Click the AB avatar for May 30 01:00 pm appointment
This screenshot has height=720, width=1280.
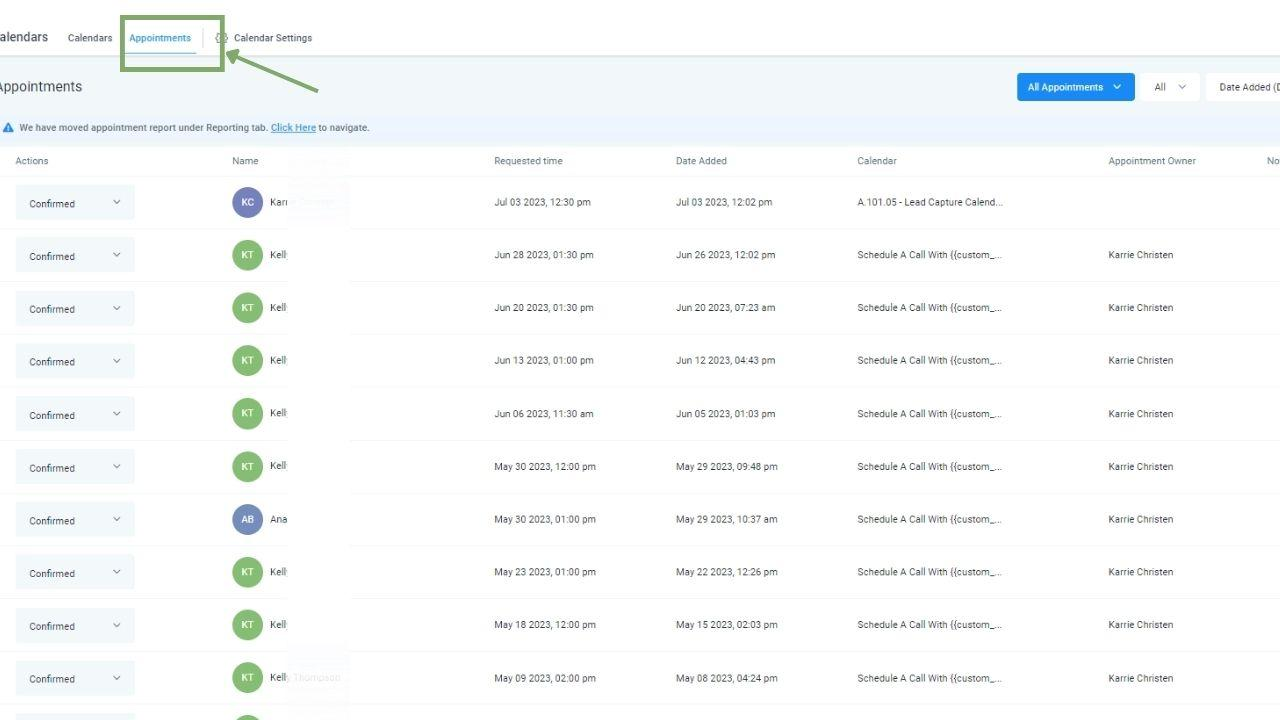248,520
